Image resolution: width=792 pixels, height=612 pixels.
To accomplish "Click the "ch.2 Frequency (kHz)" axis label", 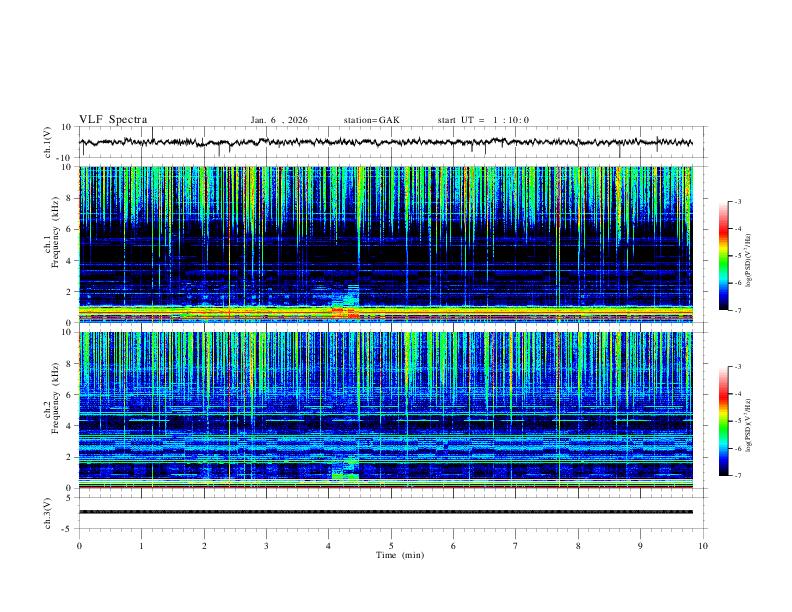I will 51,398.
